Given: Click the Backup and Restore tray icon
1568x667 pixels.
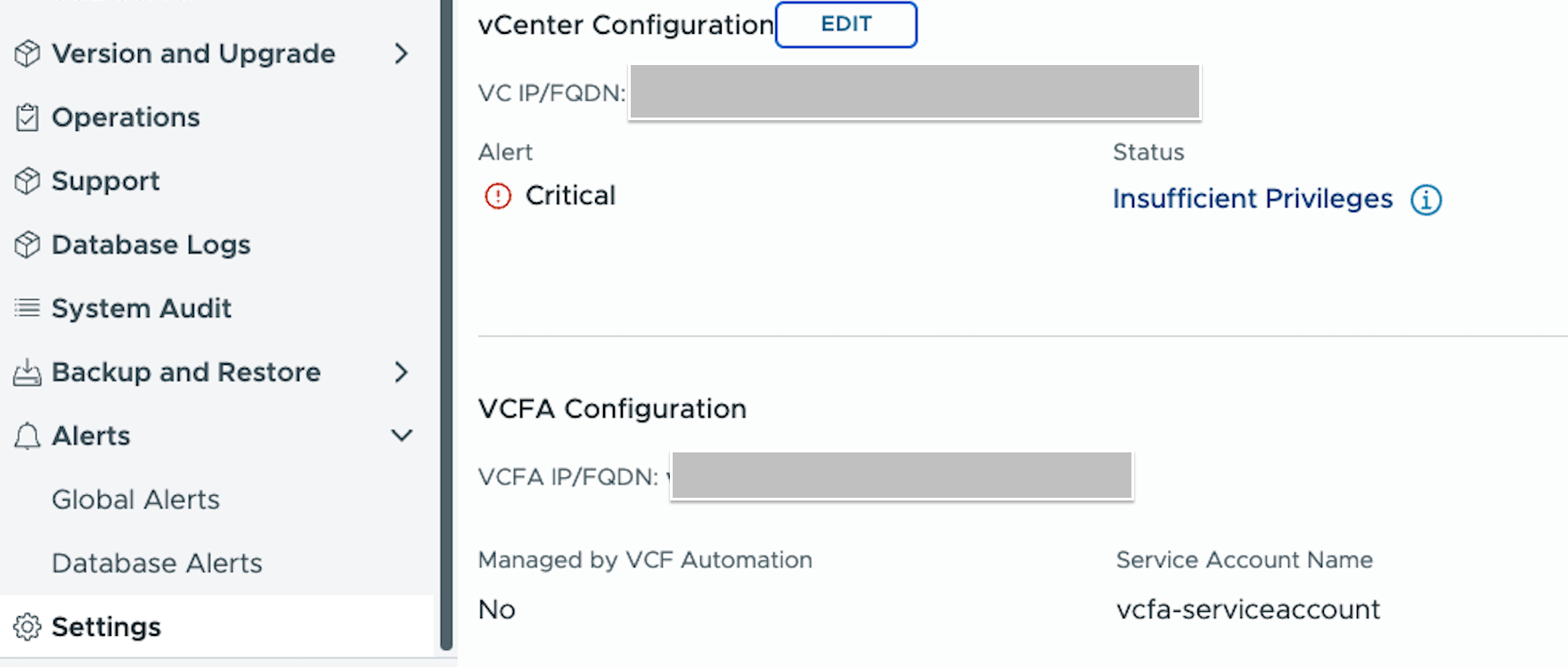Looking at the screenshot, I should (28, 372).
